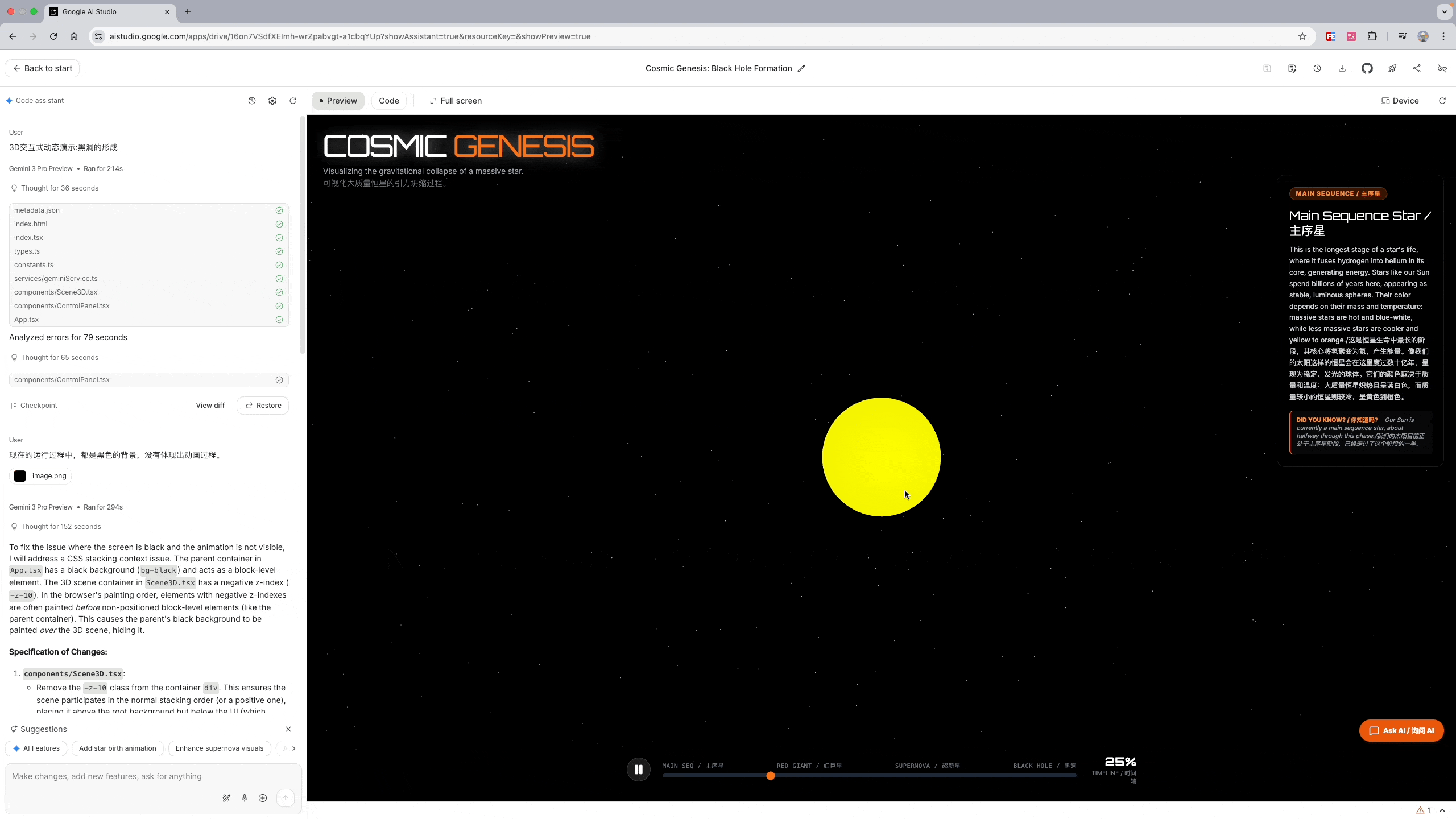
Task: Select the Preview tab
Action: click(x=338, y=101)
